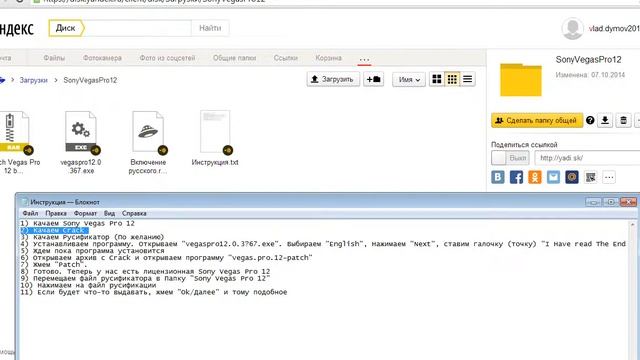Click Сделать папку общей button
This screenshot has width=640, height=360.
(537, 120)
